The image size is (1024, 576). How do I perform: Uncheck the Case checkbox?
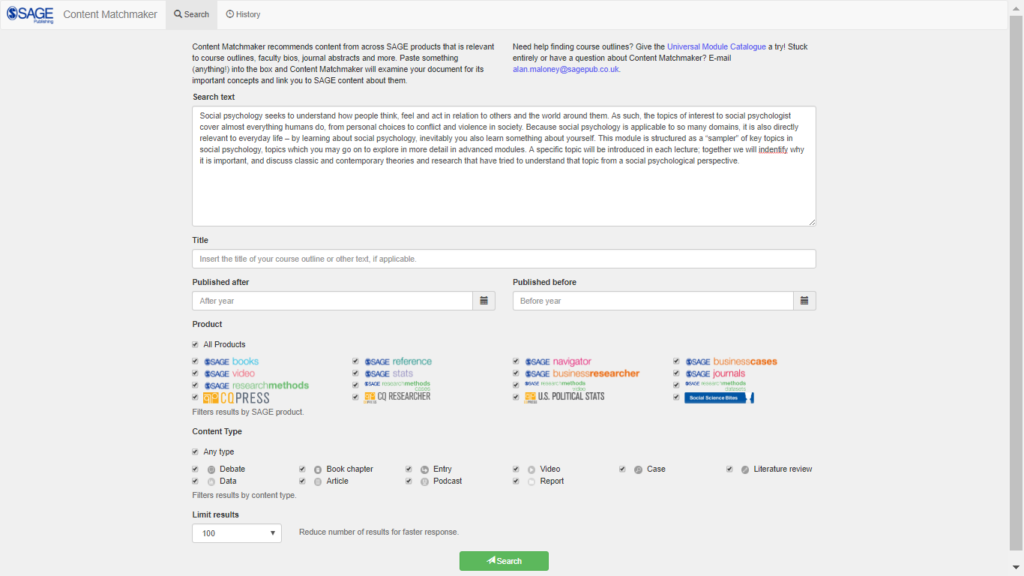tap(622, 469)
